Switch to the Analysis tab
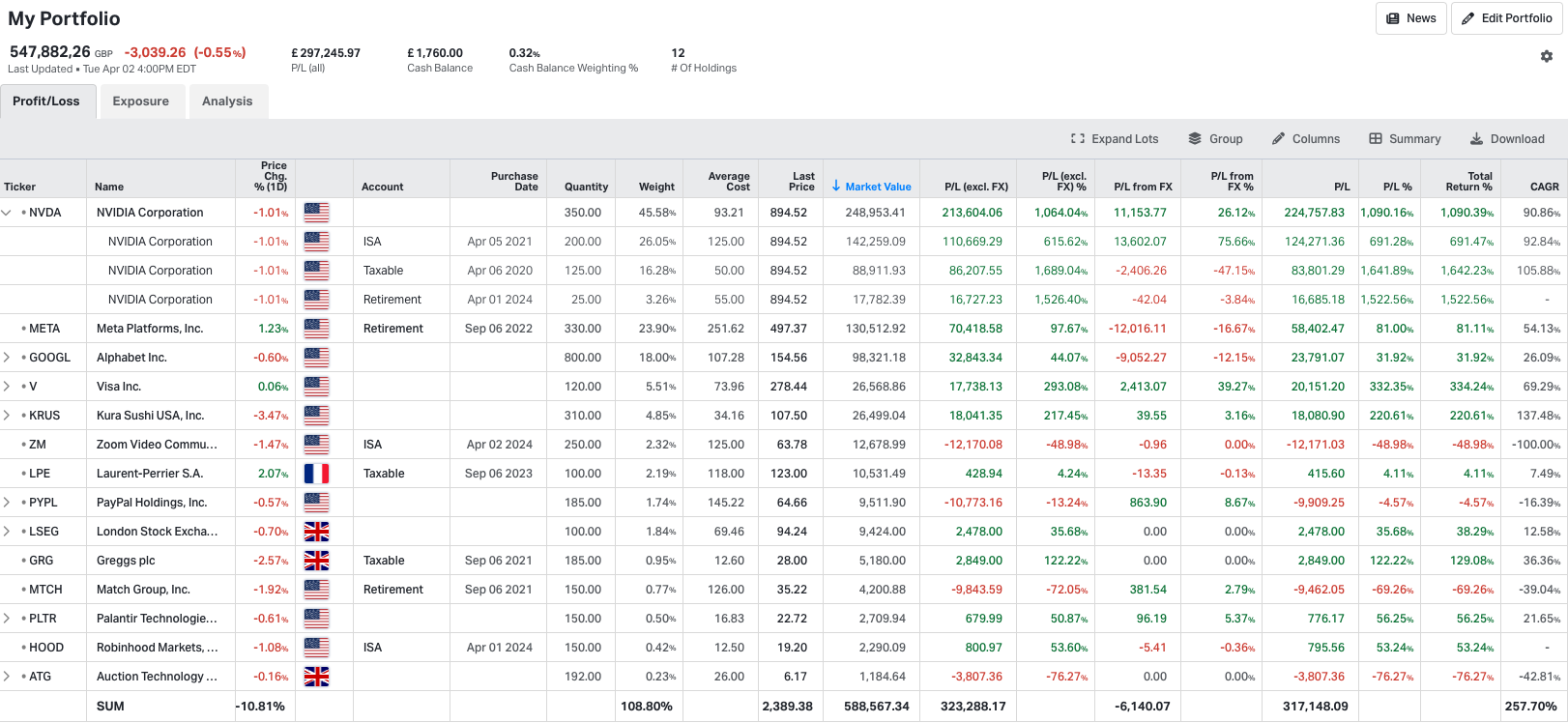Image resolution: width=1568 pixels, height=723 pixels. pos(227,101)
